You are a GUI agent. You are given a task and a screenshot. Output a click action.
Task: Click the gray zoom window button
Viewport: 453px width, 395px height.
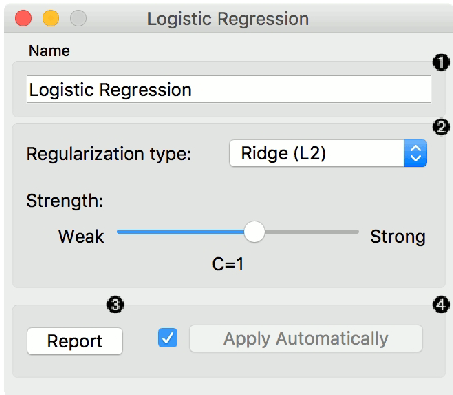tap(78, 18)
